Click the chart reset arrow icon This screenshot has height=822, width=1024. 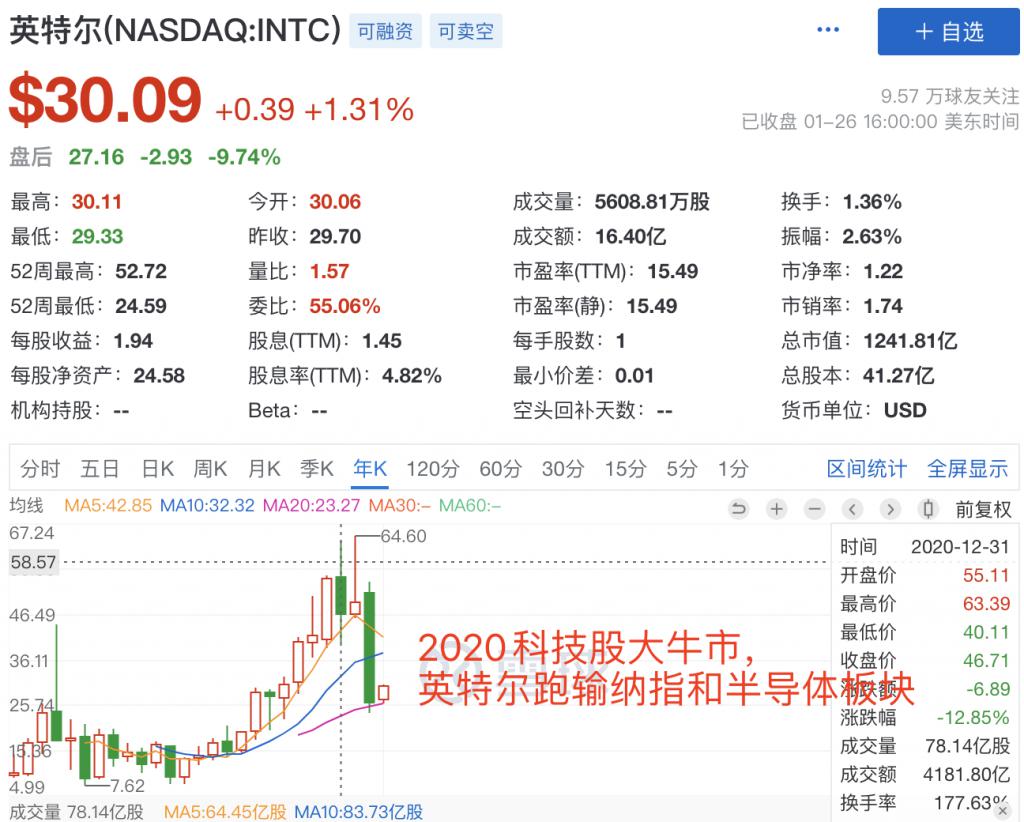click(739, 509)
